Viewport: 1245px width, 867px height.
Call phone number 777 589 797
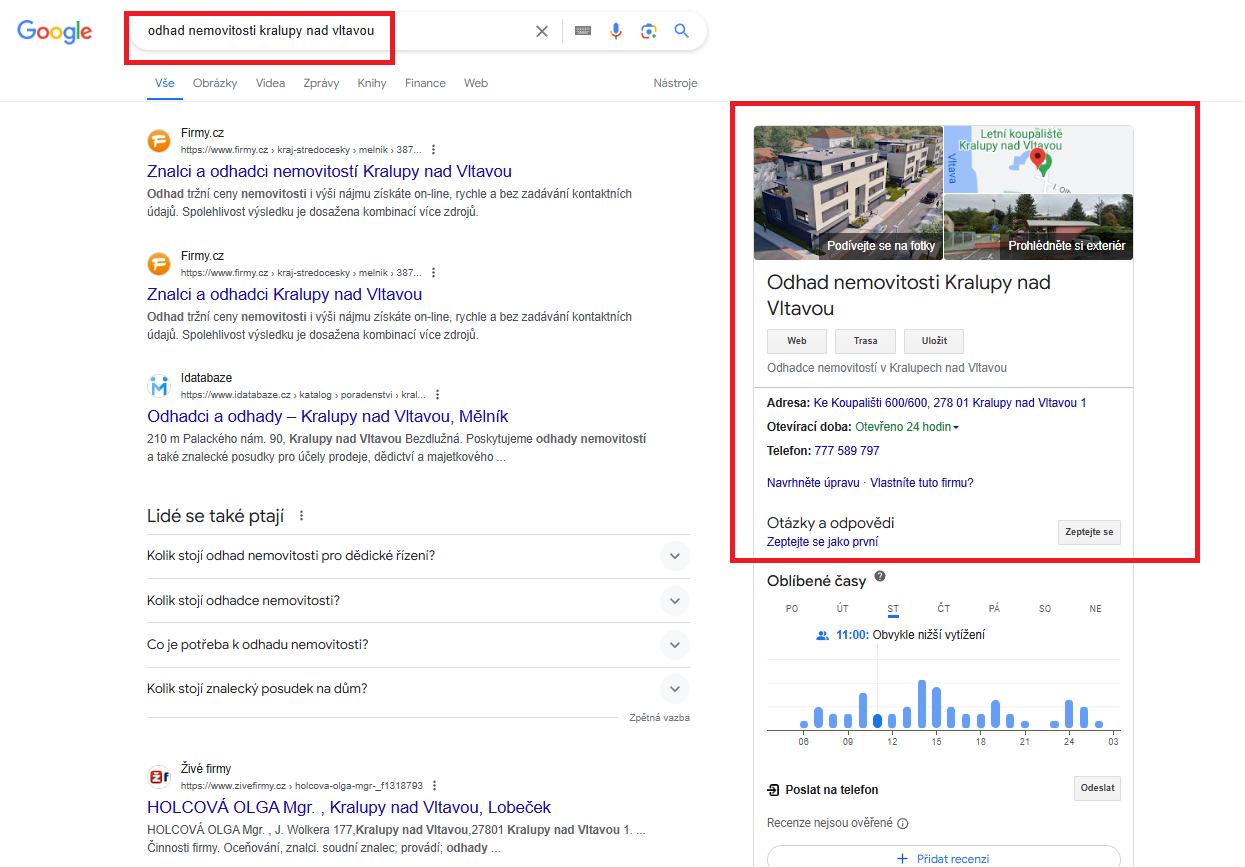point(847,451)
